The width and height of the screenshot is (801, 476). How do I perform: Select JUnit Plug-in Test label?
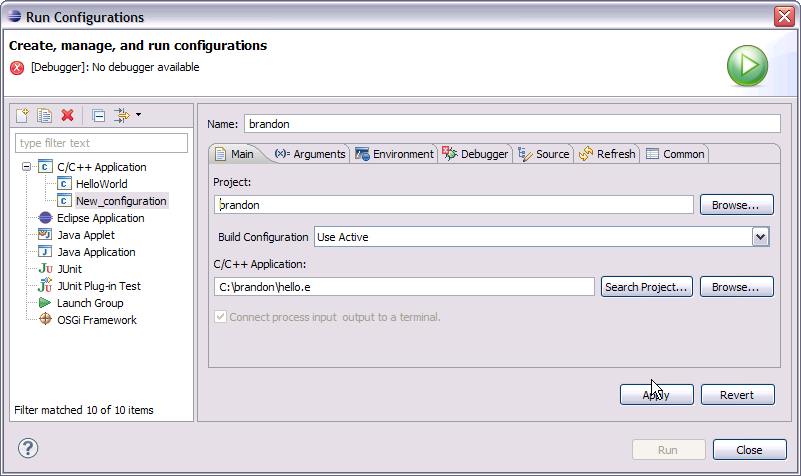point(99,286)
